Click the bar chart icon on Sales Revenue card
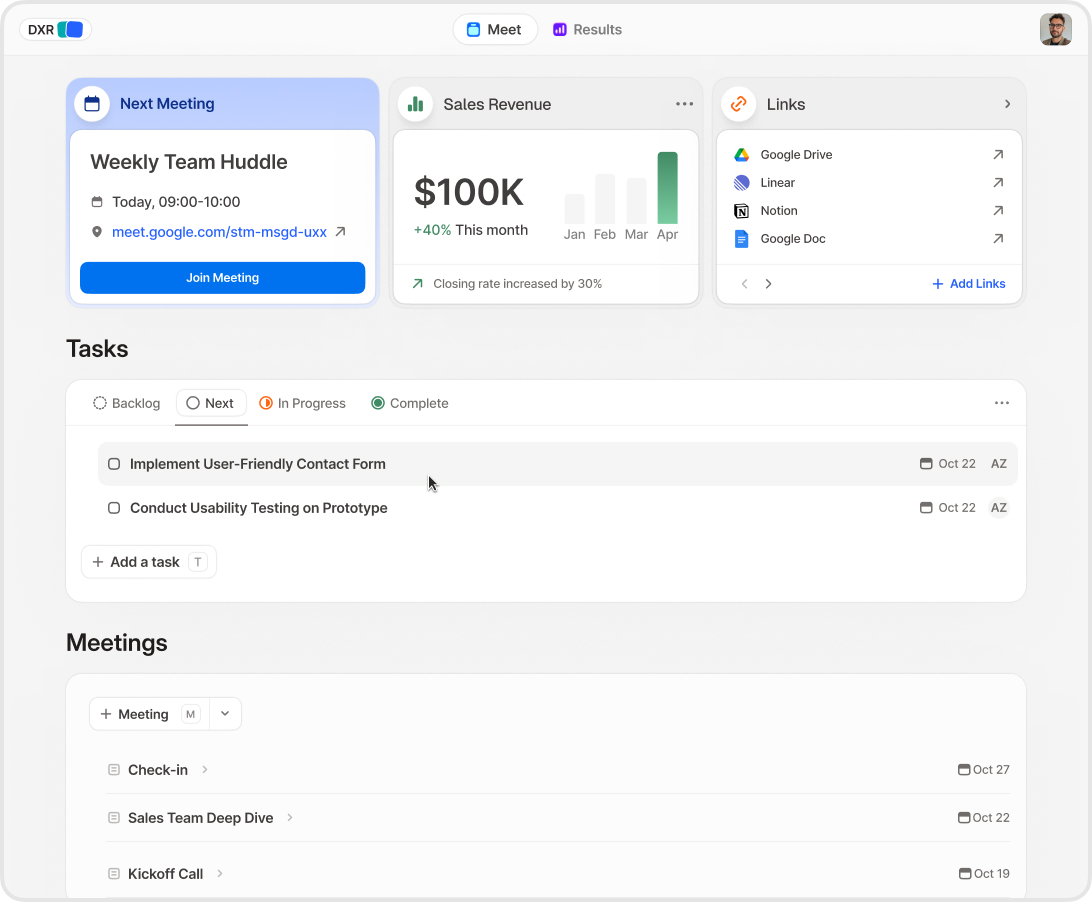1092x902 pixels. pyautogui.click(x=415, y=103)
